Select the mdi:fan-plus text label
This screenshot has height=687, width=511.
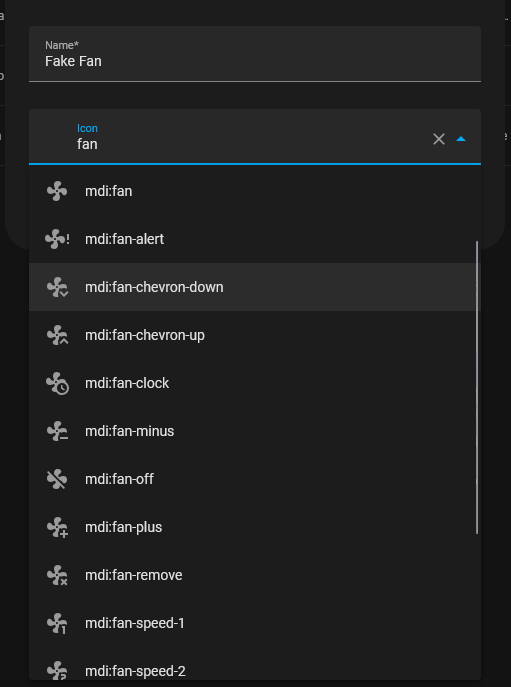(x=124, y=527)
